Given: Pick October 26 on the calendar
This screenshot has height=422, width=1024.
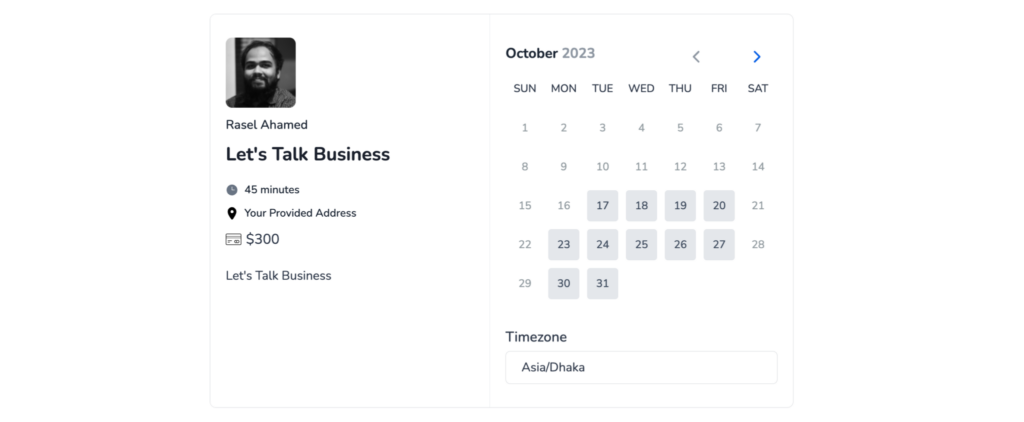Looking at the screenshot, I should [x=680, y=245].
